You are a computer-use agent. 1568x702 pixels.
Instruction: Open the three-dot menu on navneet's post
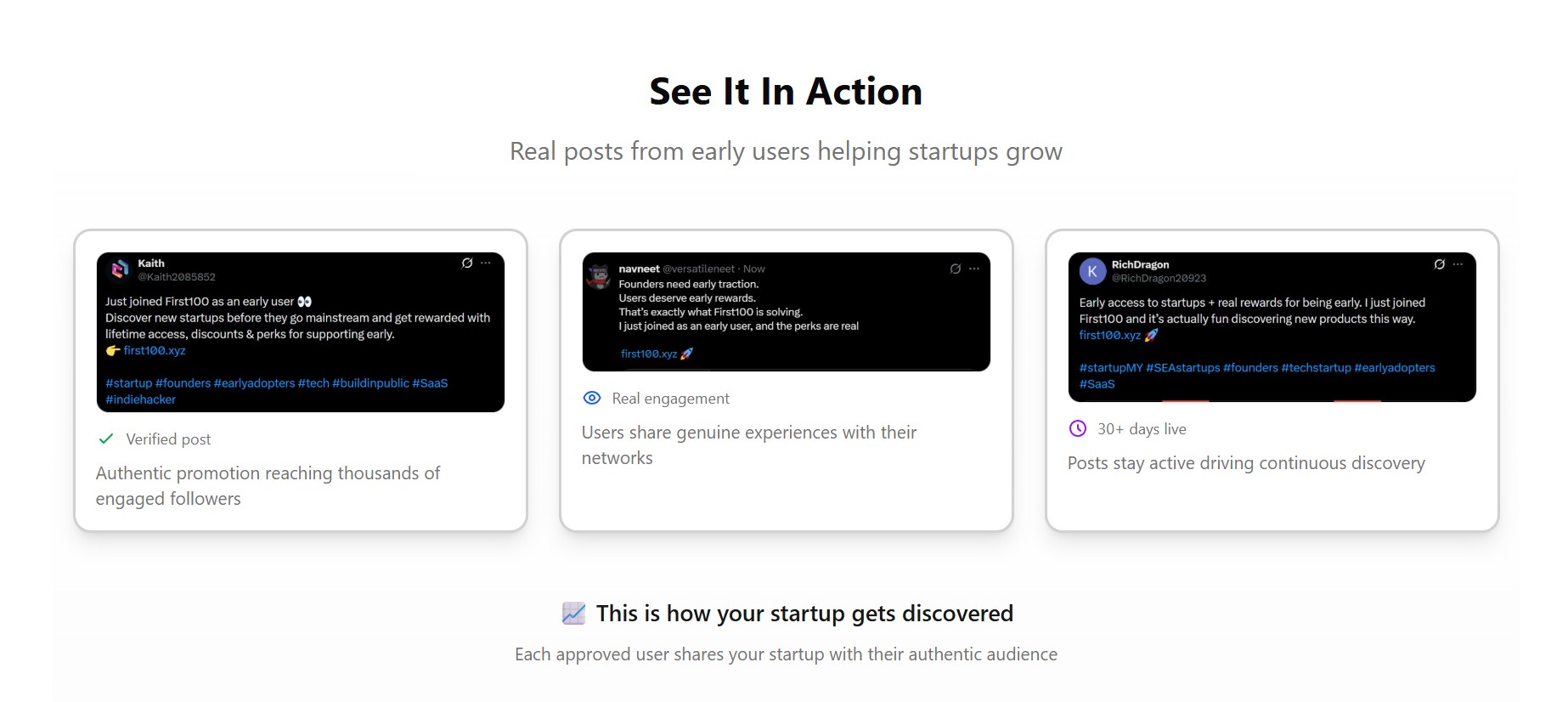(974, 269)
